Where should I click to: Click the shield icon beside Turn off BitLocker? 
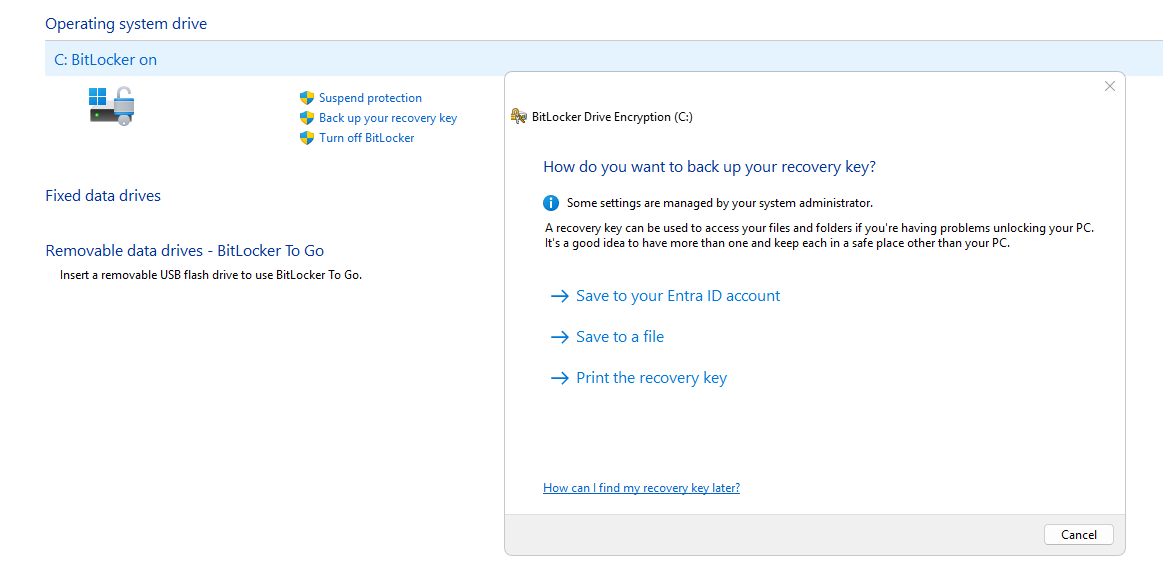click(307, 138)
